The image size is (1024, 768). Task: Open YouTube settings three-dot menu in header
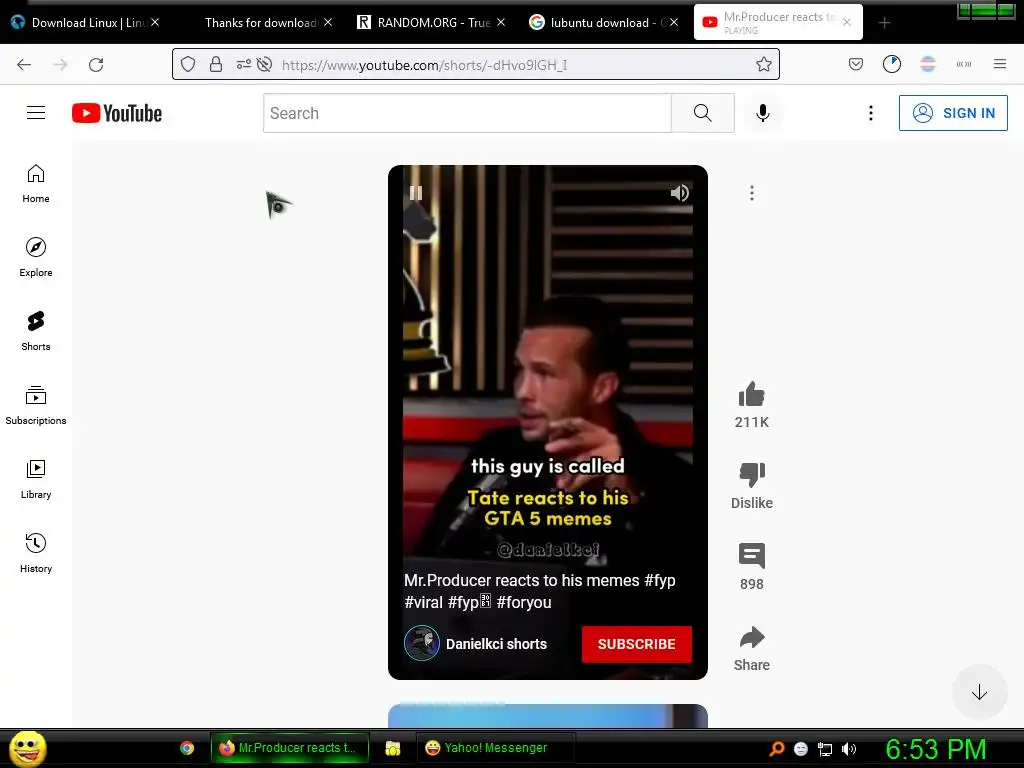point(871,113)
